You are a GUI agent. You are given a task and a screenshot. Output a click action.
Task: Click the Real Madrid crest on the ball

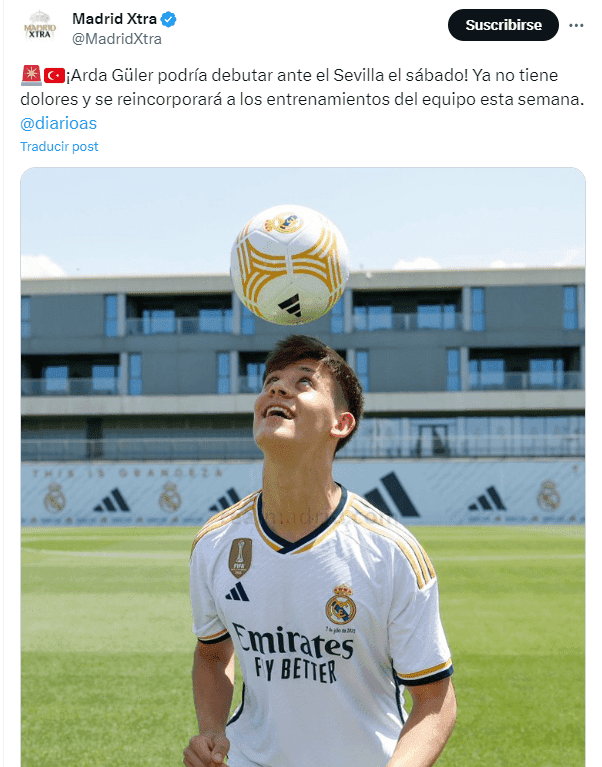[284, 223]
